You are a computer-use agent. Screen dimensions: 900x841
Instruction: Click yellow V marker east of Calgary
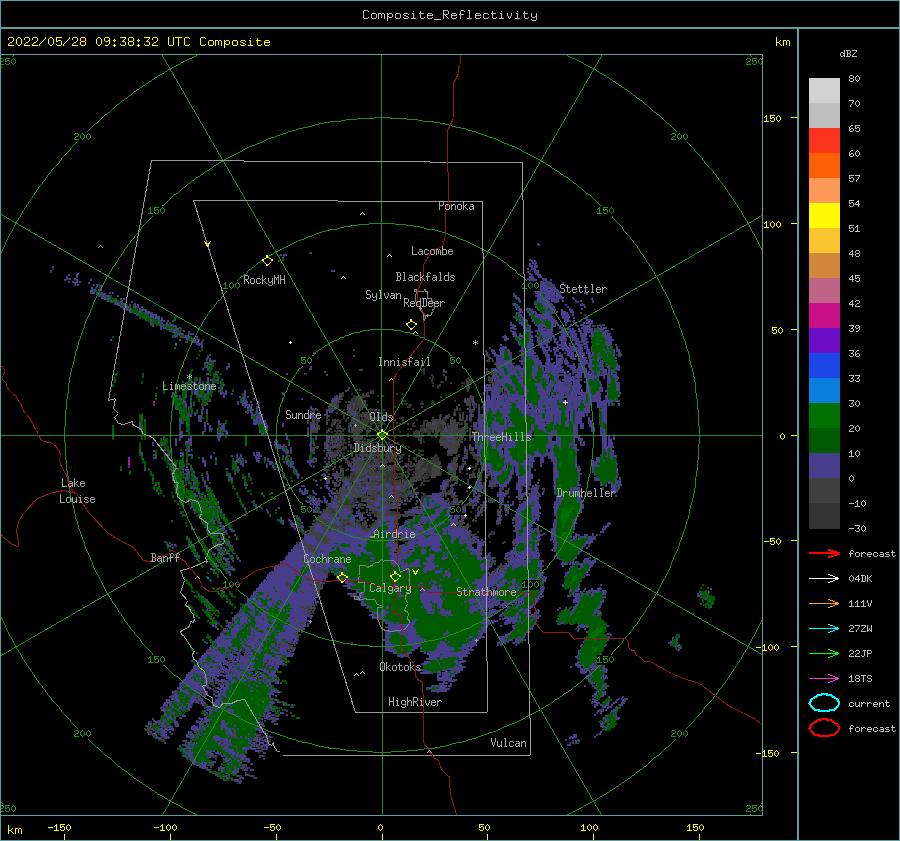pos(415,572)
